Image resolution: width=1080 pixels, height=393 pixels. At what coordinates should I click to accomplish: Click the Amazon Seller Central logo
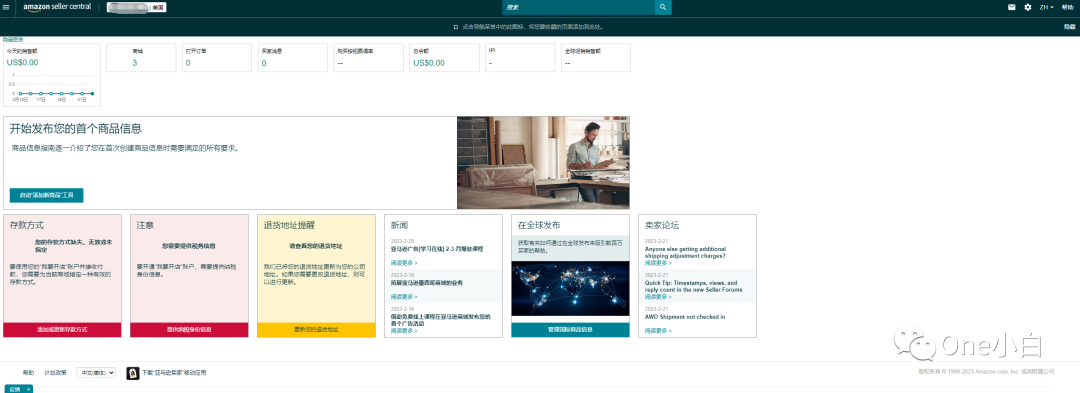tap(57, 7)
